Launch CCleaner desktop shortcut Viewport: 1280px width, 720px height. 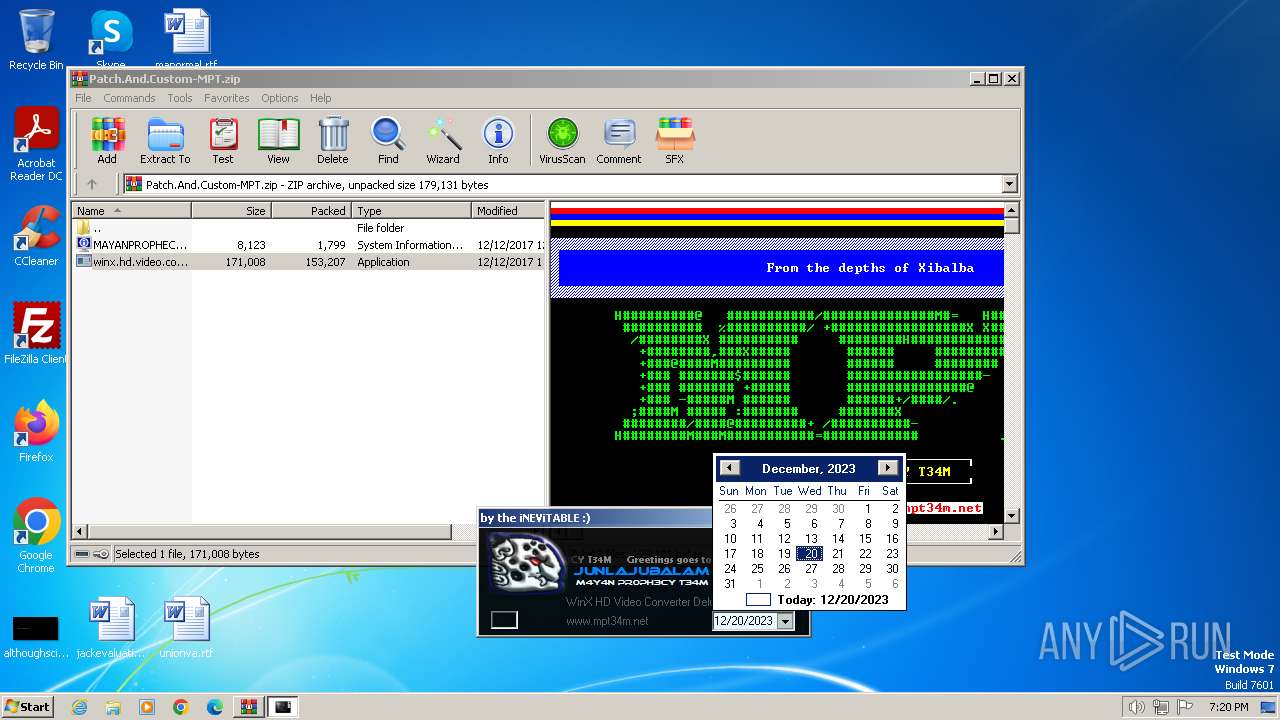pyautogui.click(x=36, y=236)
